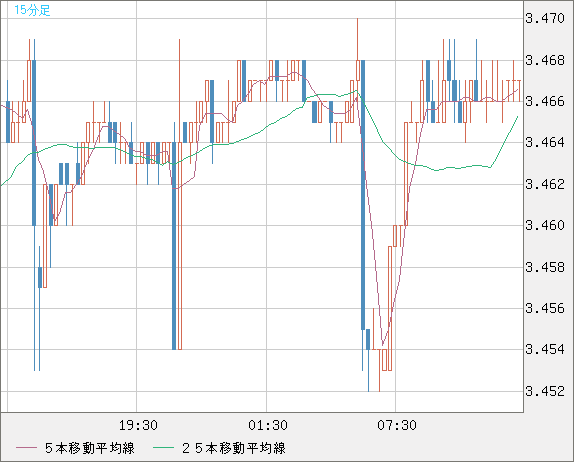Click the 3.460 price axis label
Screen dimensions: 574x462
[x=545, y=225]
